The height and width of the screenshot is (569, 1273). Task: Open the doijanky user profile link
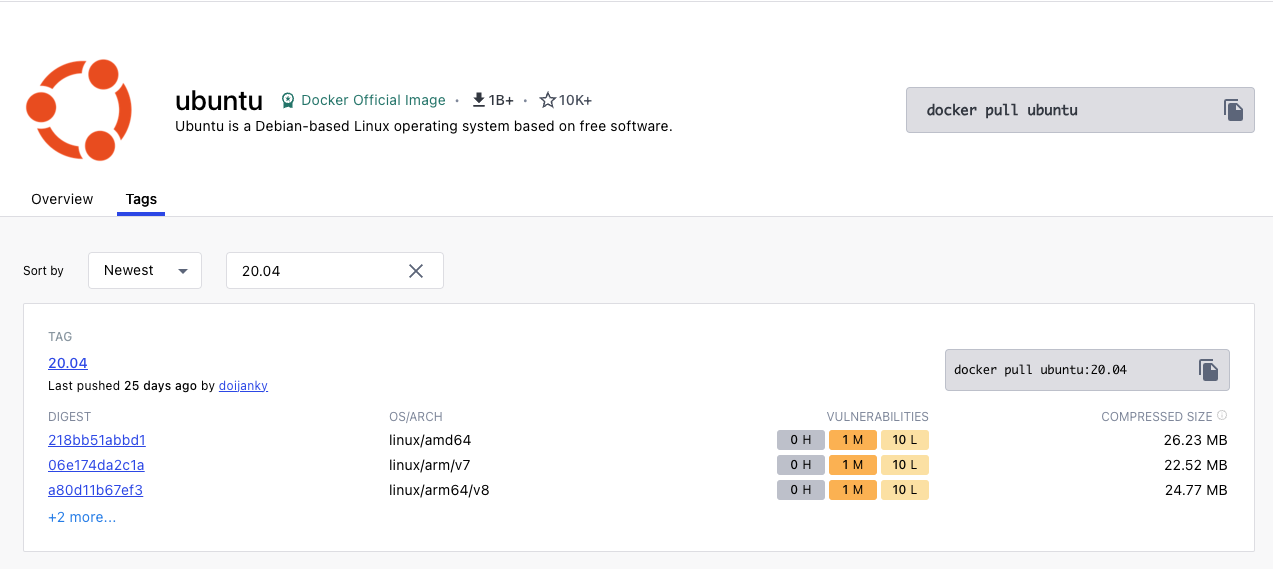point(243,385)
